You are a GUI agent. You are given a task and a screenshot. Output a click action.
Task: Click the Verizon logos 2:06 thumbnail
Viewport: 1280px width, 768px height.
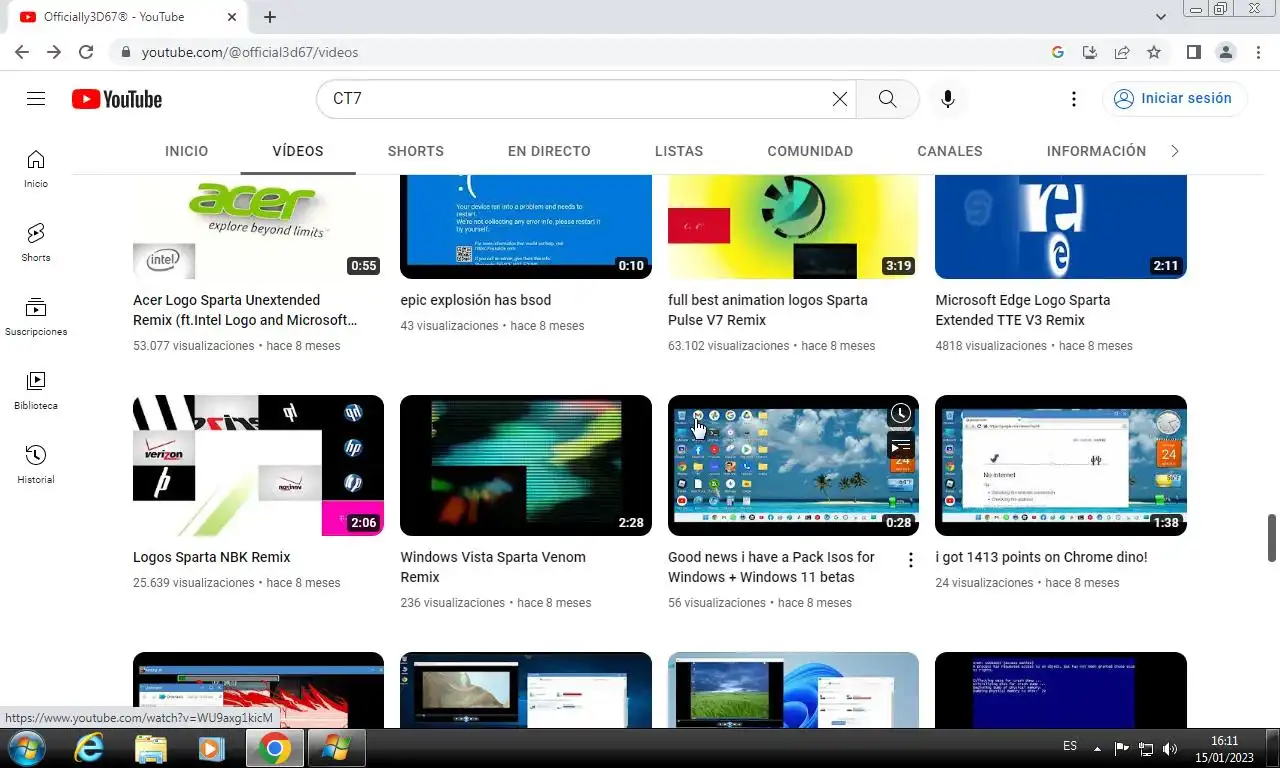click(x=258, y=465)
